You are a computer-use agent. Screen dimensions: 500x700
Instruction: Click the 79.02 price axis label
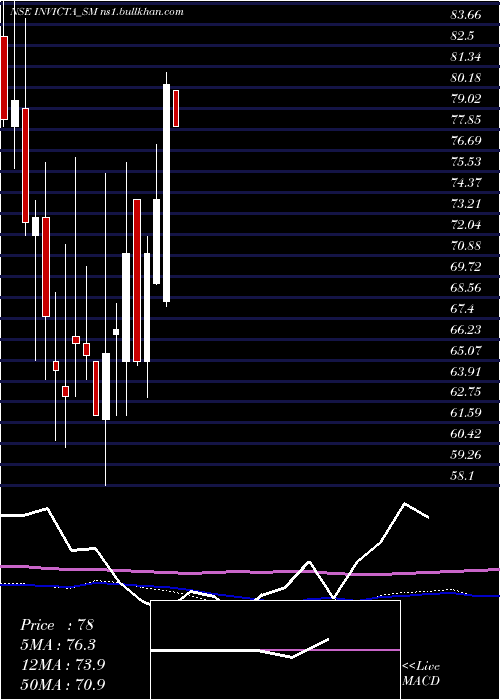(466, 99)
